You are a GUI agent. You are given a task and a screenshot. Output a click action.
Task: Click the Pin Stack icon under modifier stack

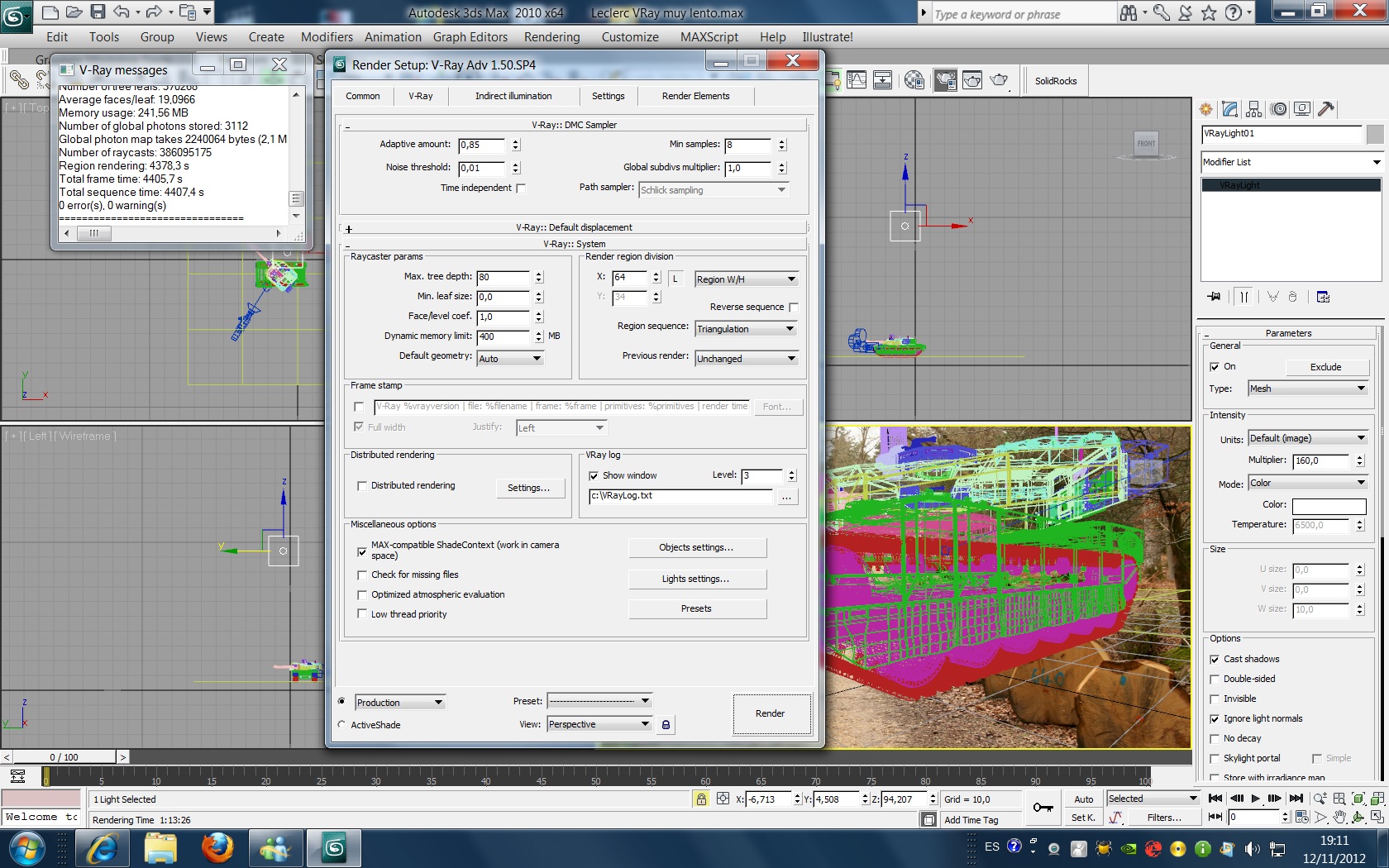click(x=1214, y=297)
